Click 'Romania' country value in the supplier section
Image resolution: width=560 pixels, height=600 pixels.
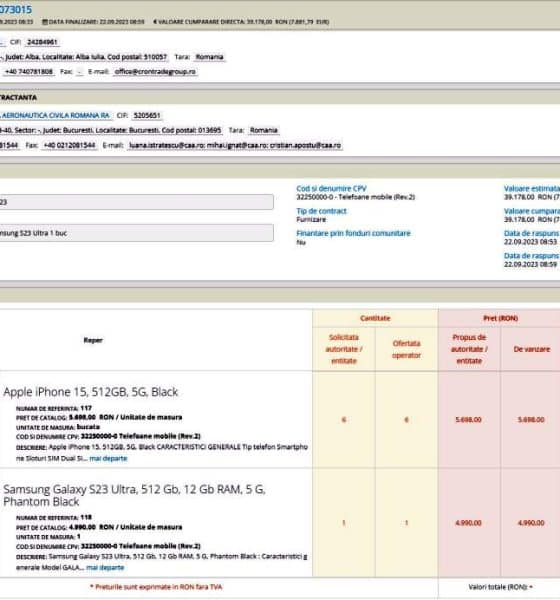(209, 57)
